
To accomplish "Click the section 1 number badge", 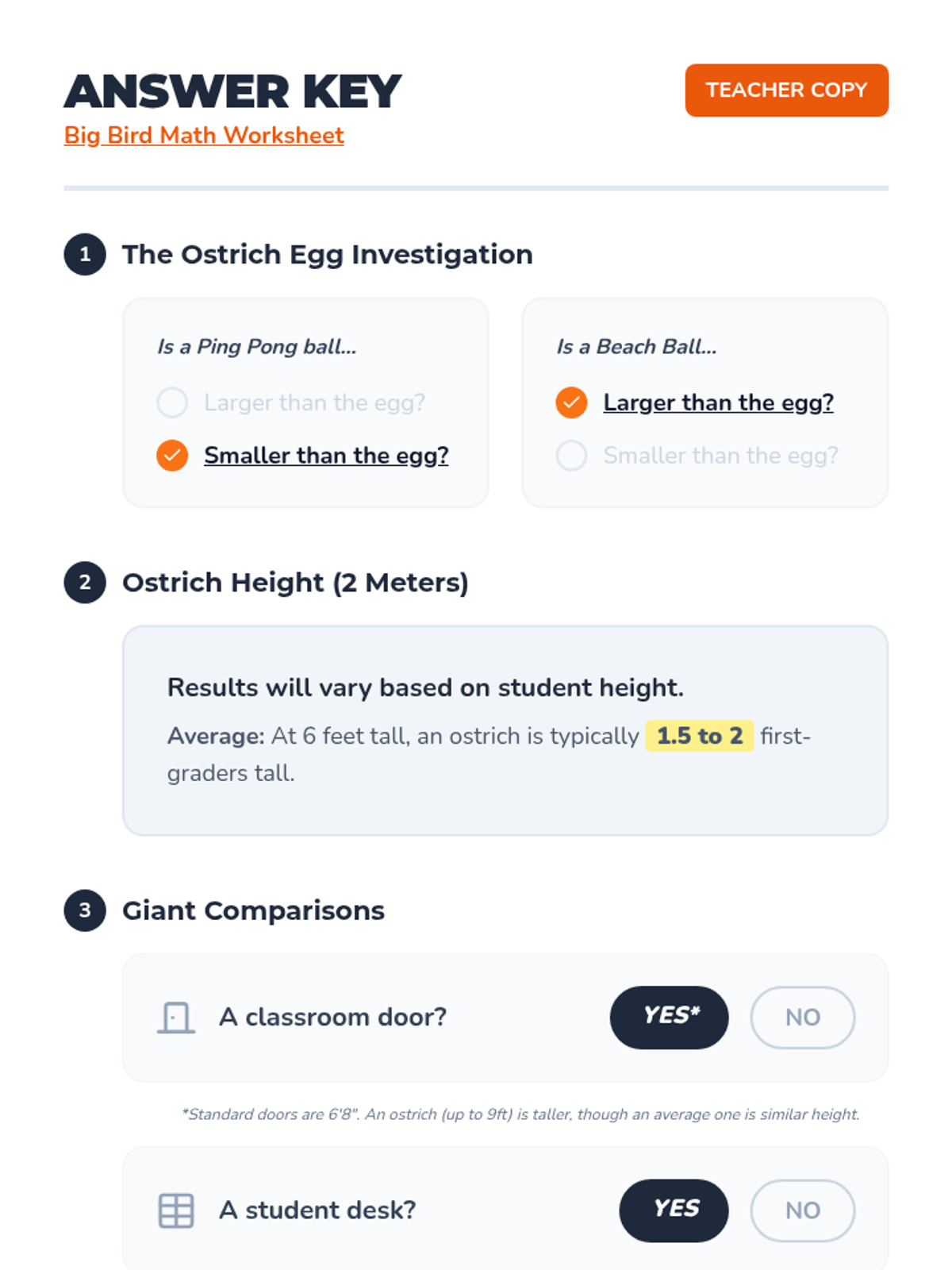I will [85, 255].
